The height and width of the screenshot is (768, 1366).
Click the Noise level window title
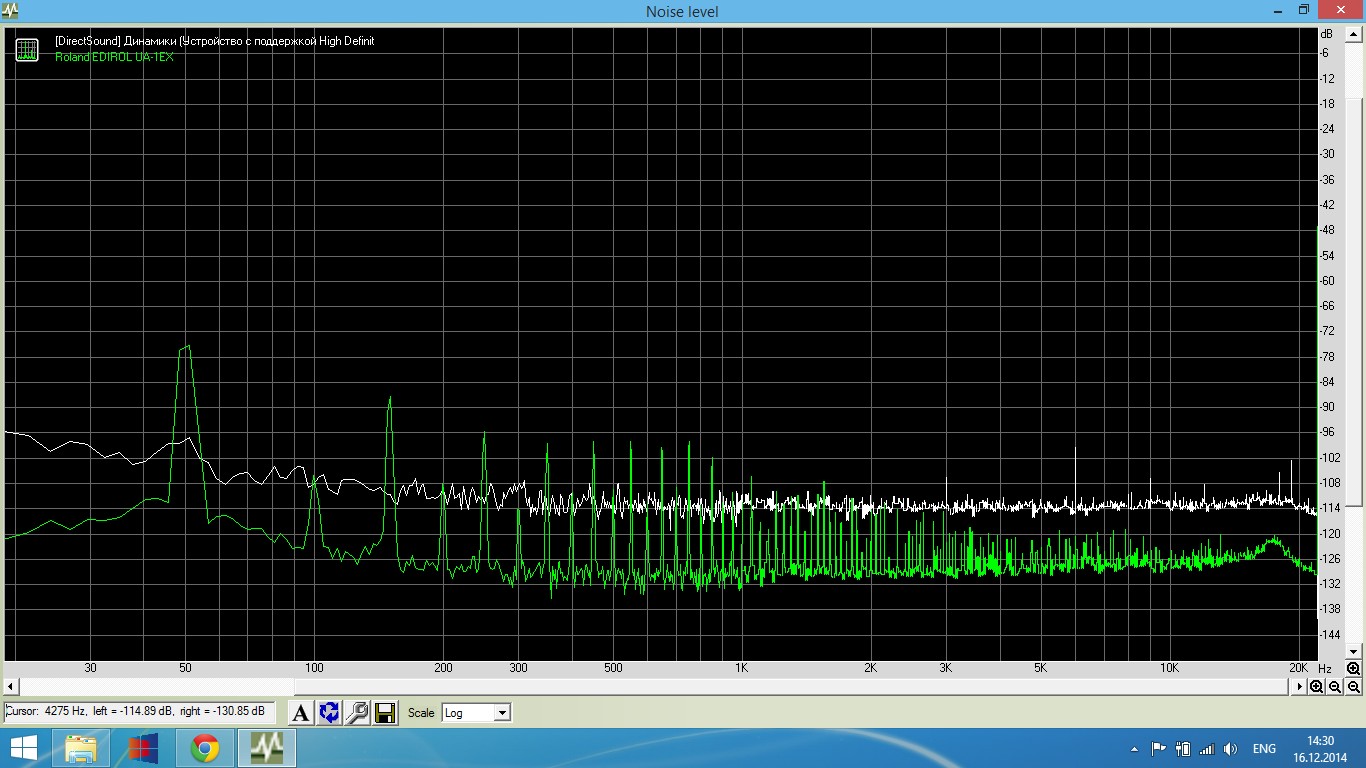pos(682,12)
